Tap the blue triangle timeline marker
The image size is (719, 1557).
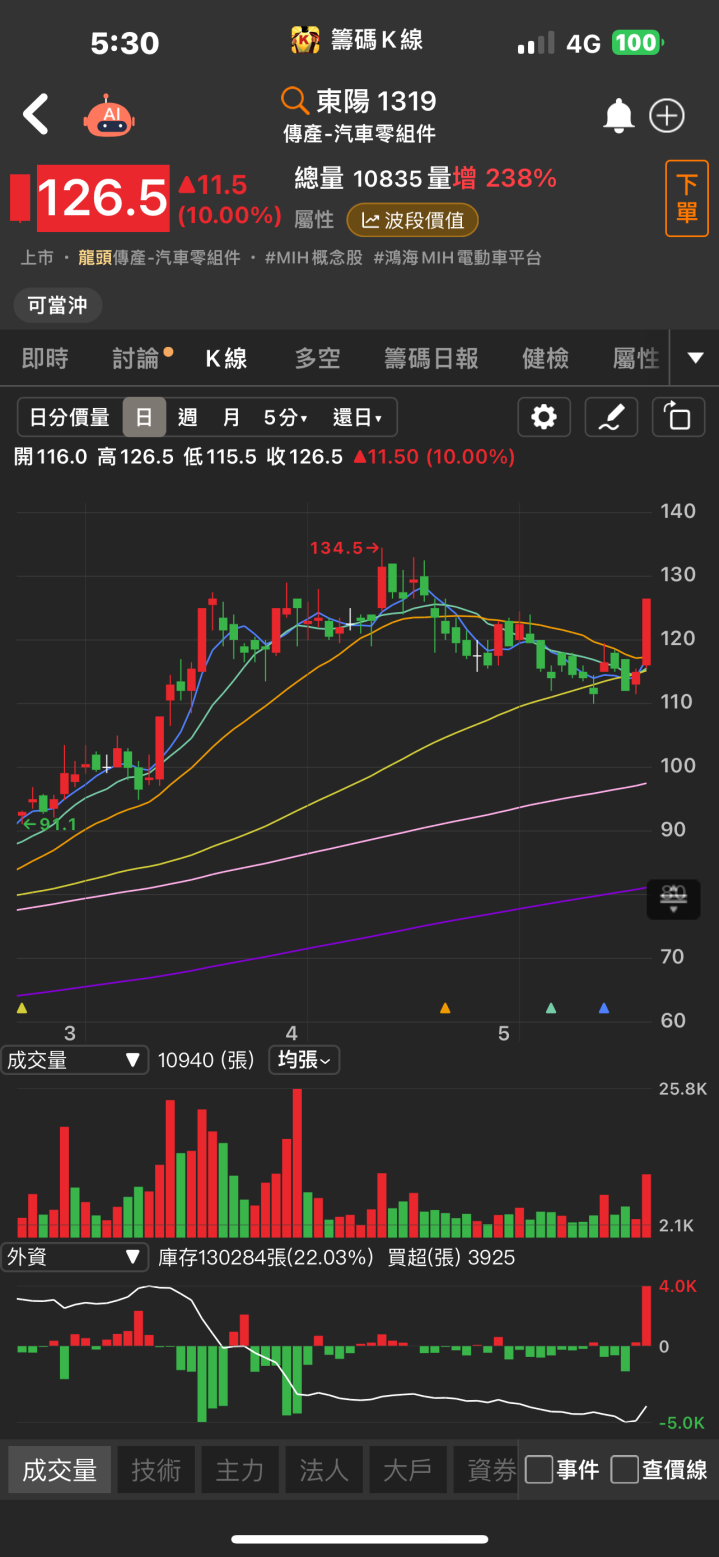click(604, 1008)
